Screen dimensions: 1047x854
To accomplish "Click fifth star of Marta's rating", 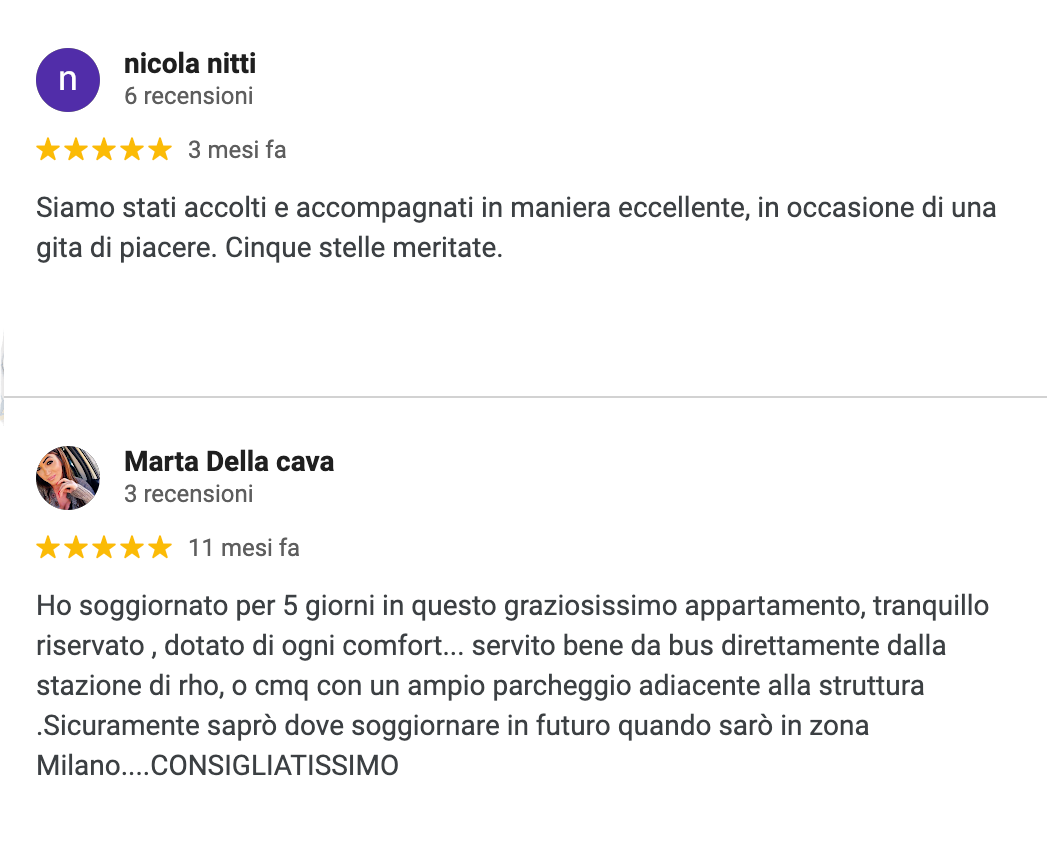I will click(160, 548).
